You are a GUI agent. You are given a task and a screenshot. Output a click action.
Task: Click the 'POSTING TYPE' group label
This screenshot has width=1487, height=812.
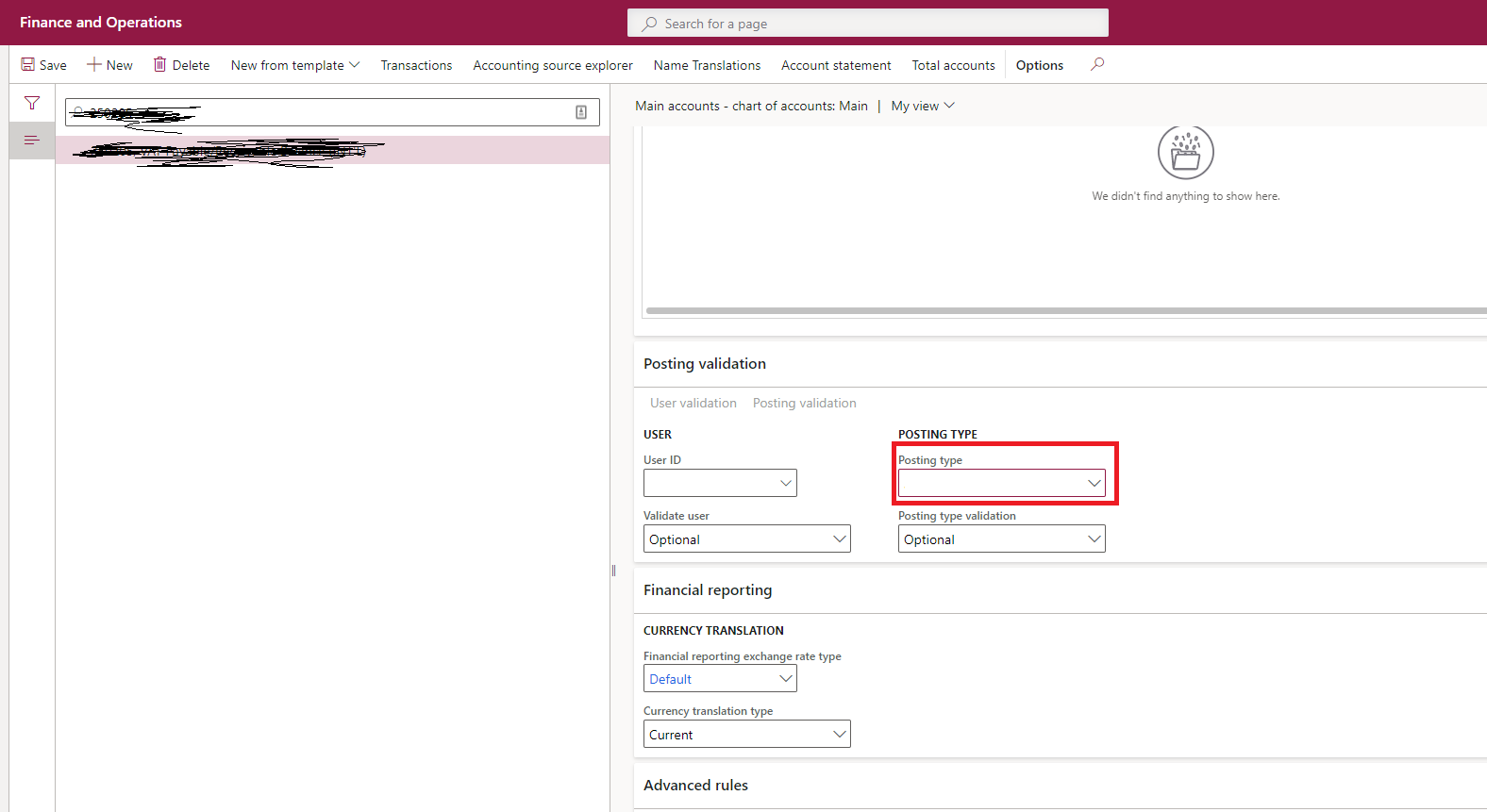(938, 434)
